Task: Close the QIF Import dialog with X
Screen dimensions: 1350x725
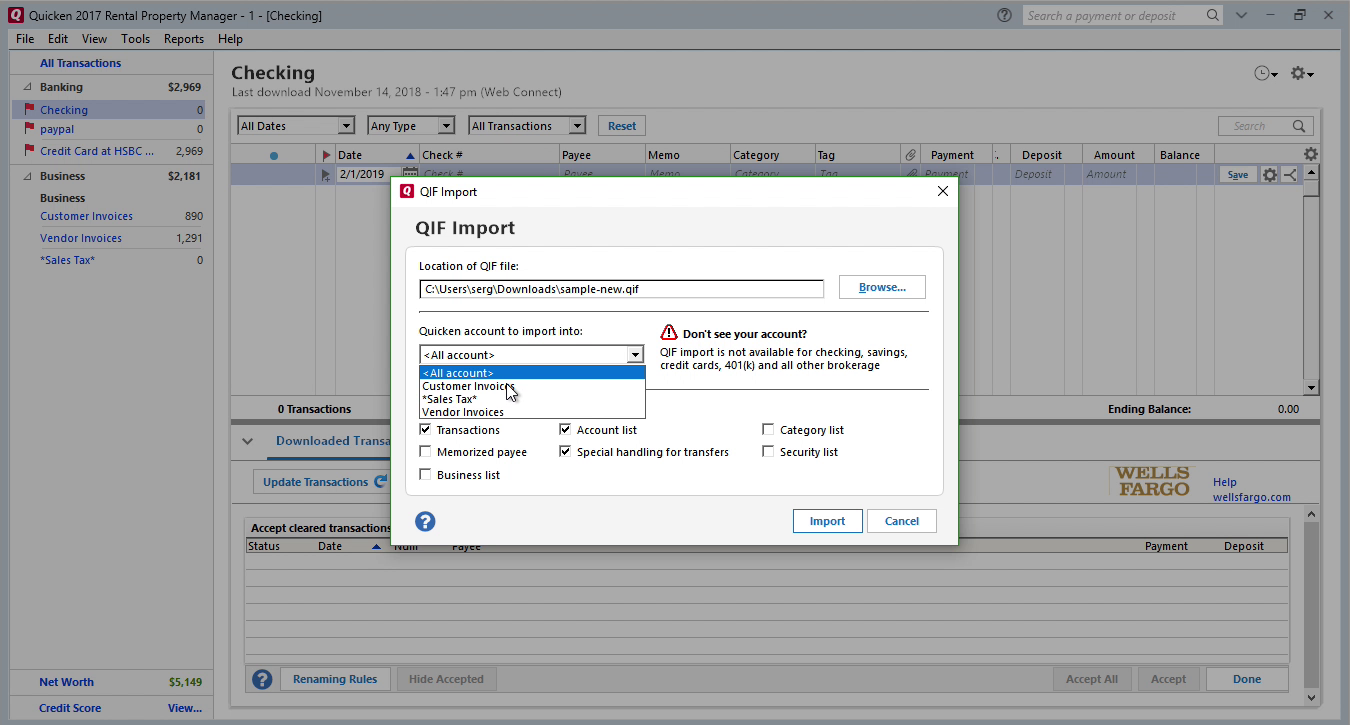Action: click(x=942, y=191)
